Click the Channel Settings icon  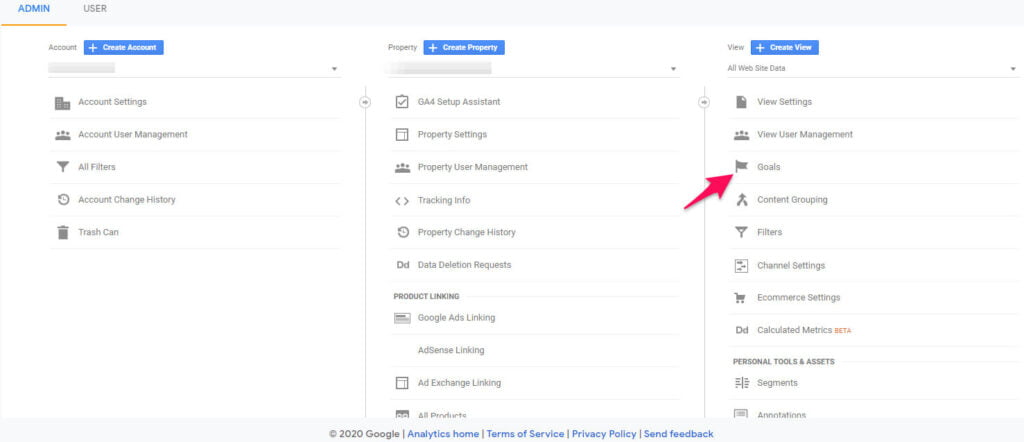741,266
